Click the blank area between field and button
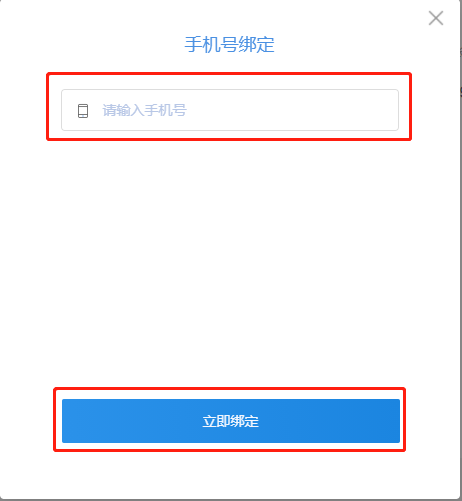 click(230, 263)
